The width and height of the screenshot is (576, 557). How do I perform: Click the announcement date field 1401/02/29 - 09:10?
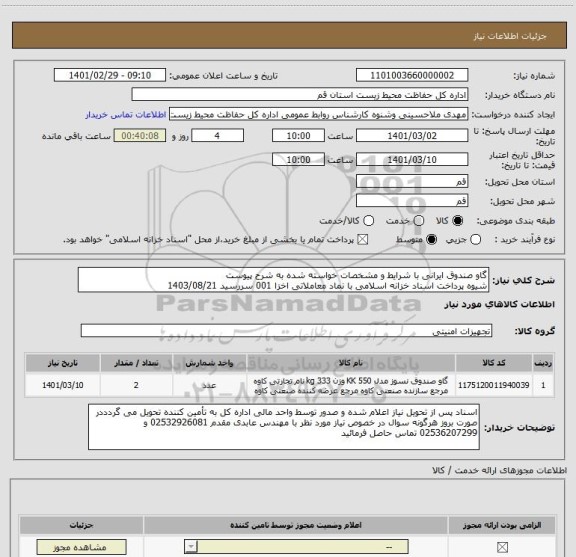tap(110, 75)
